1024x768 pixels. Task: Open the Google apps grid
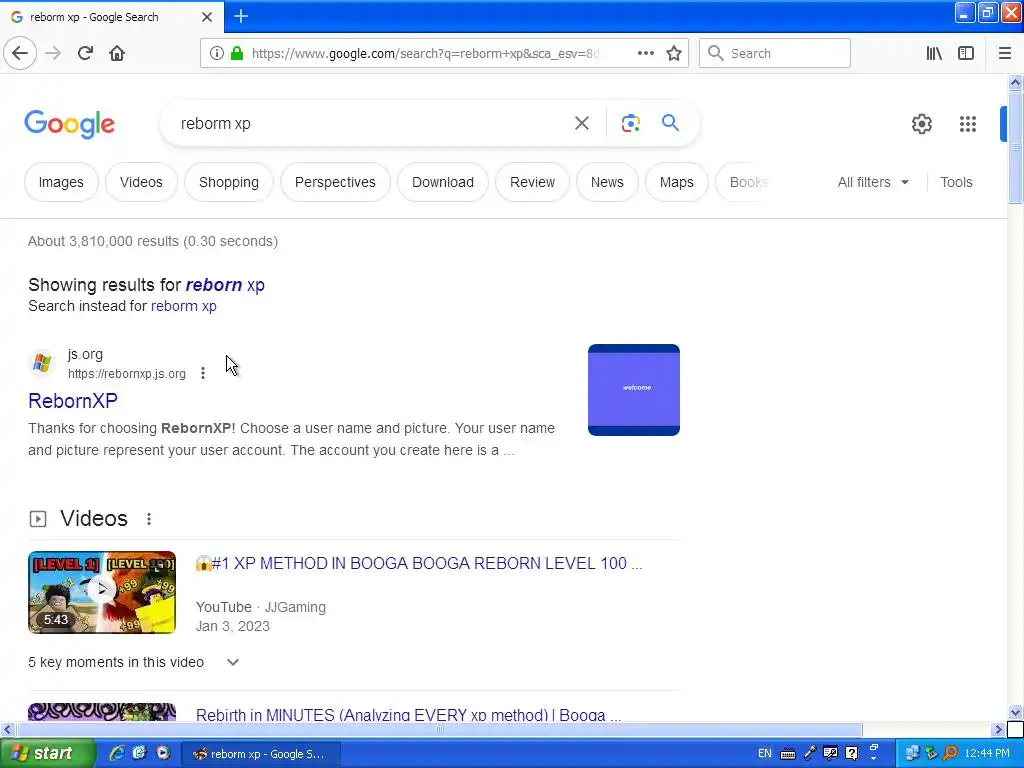click(x=967, y=123)
